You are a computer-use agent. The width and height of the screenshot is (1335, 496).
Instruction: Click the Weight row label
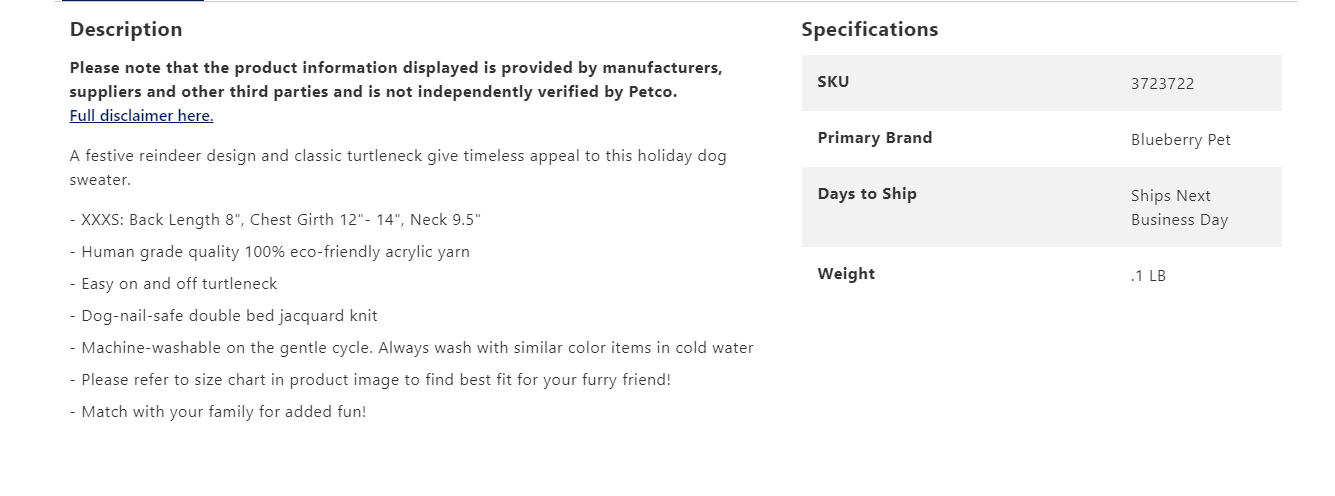pyautogui.click(x=846, y=274)
